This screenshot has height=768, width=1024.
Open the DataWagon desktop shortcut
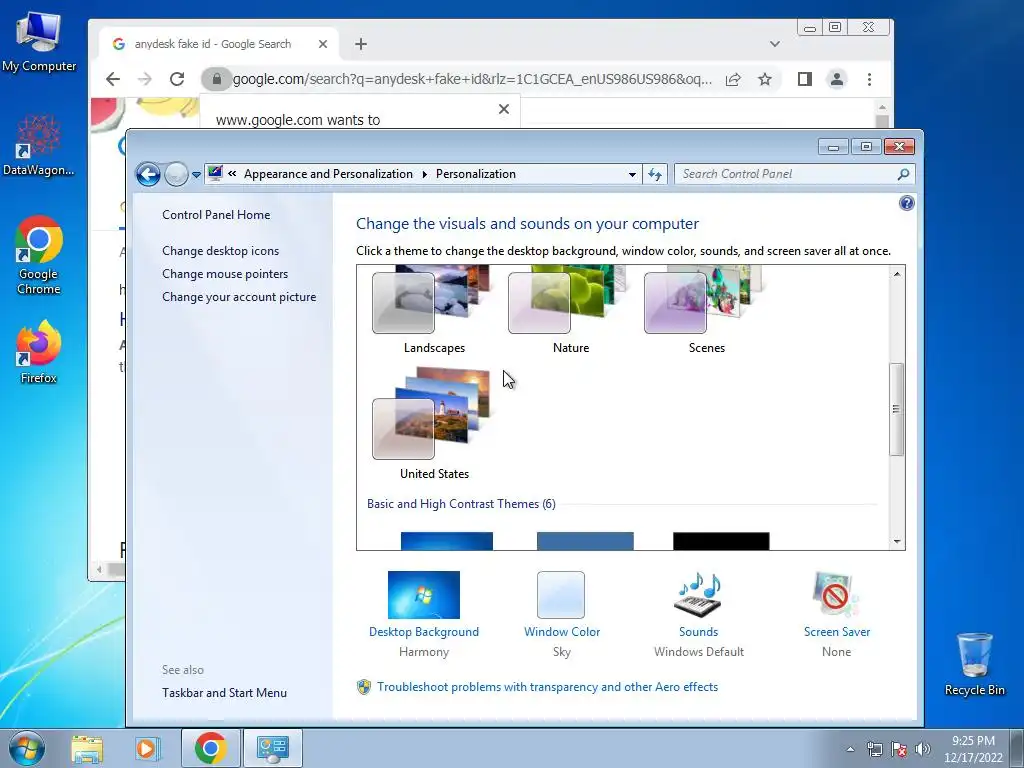39,145
